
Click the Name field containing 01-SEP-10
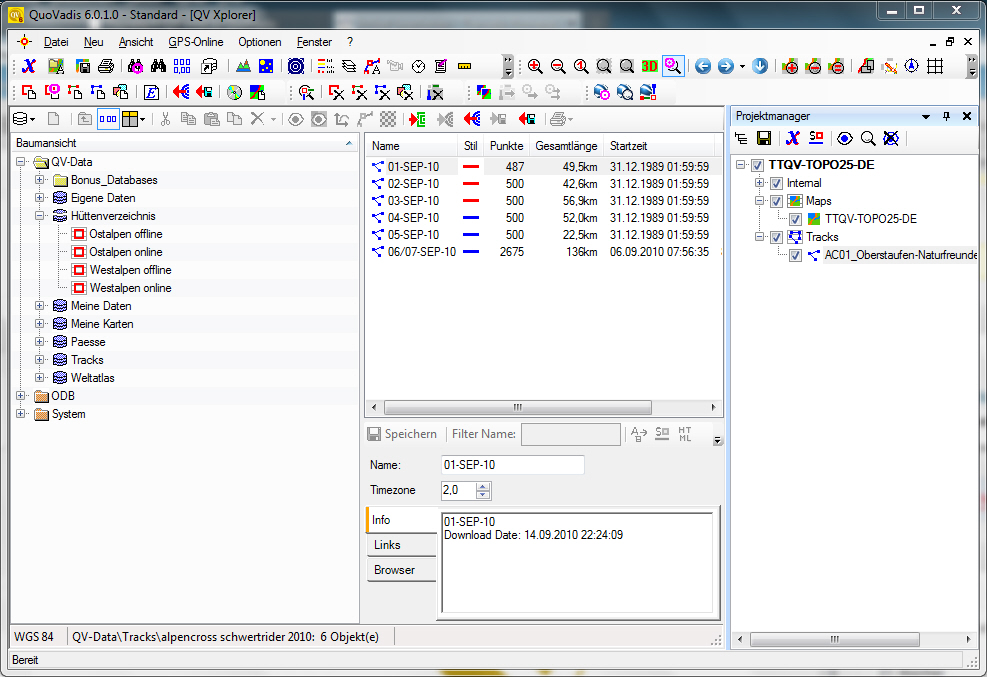tap(513, 465)
